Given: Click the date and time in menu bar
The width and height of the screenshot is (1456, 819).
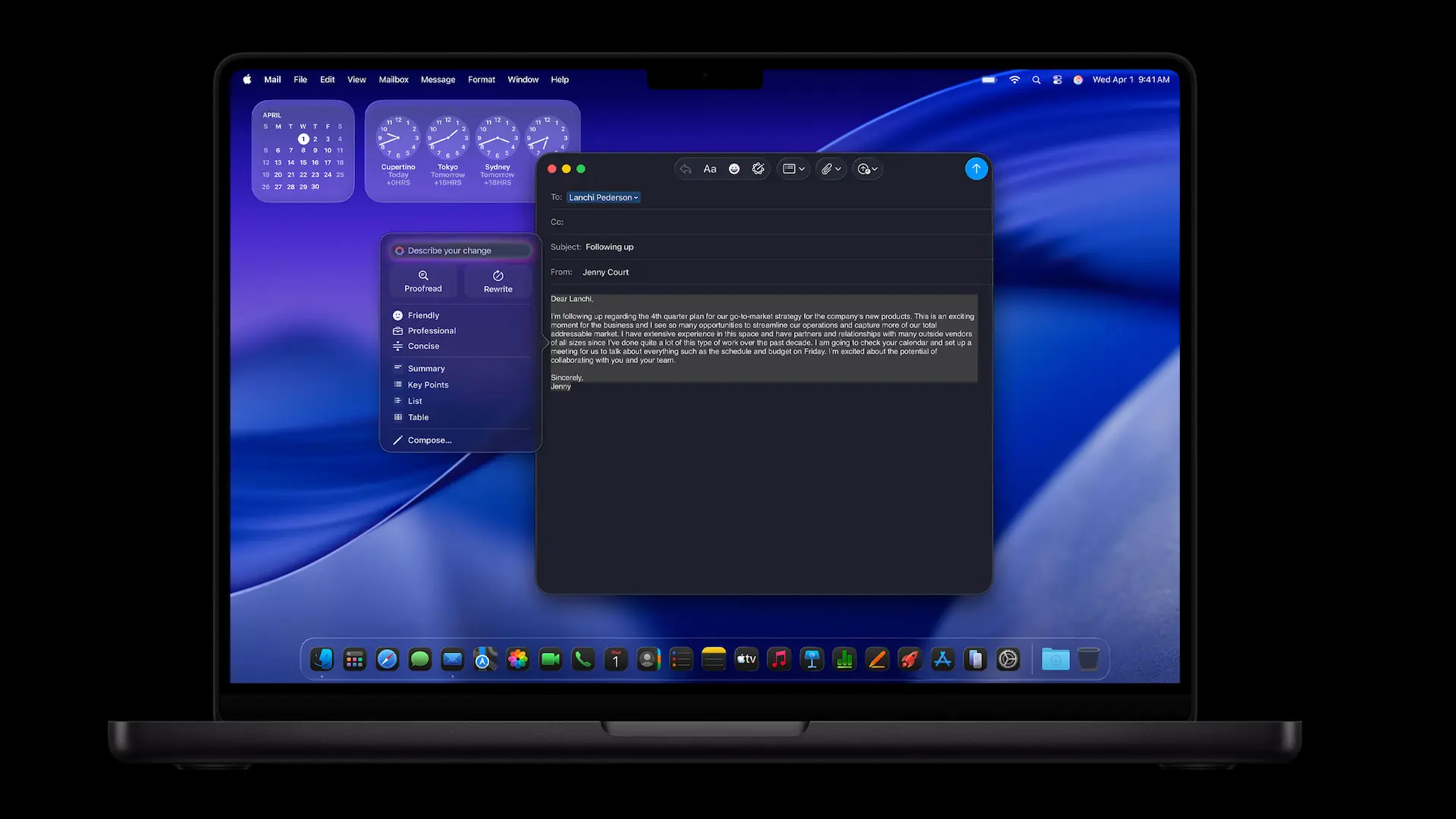Looking at the screenshot, I should point(1131,80).
